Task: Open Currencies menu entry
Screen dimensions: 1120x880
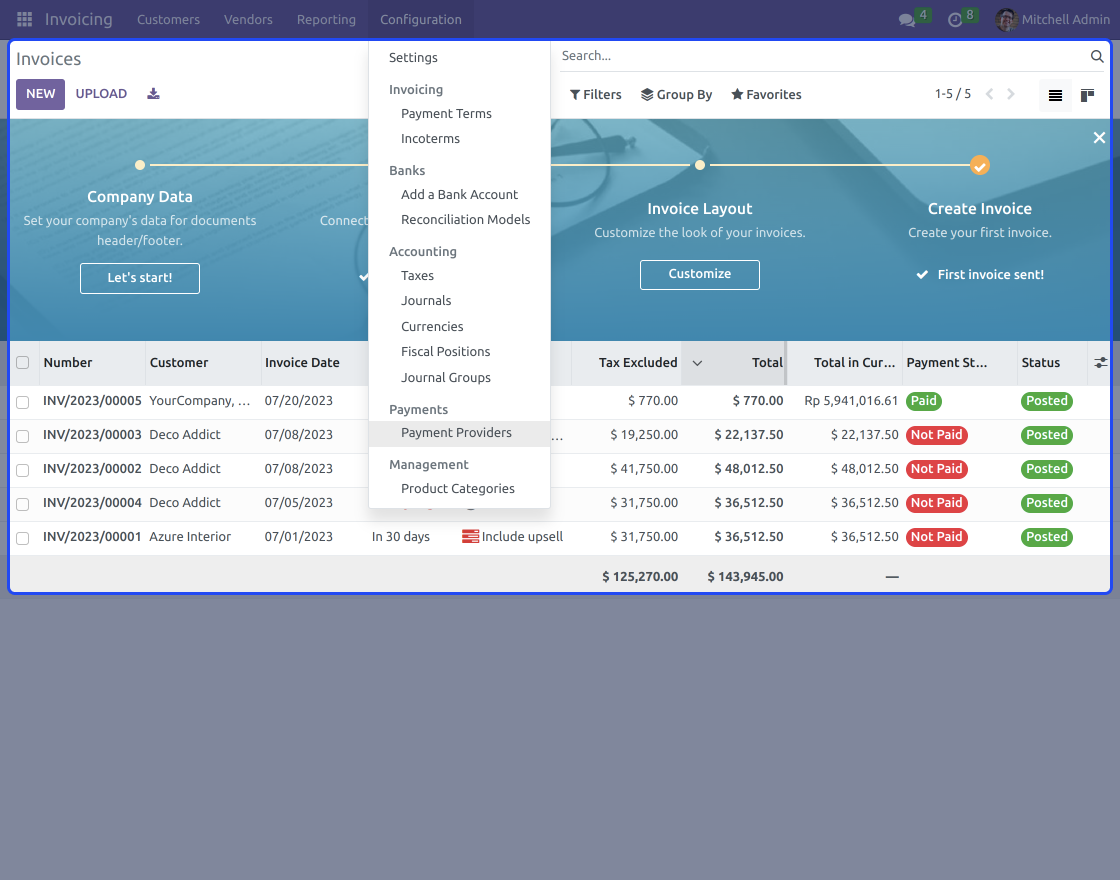Action: (432, 326)
